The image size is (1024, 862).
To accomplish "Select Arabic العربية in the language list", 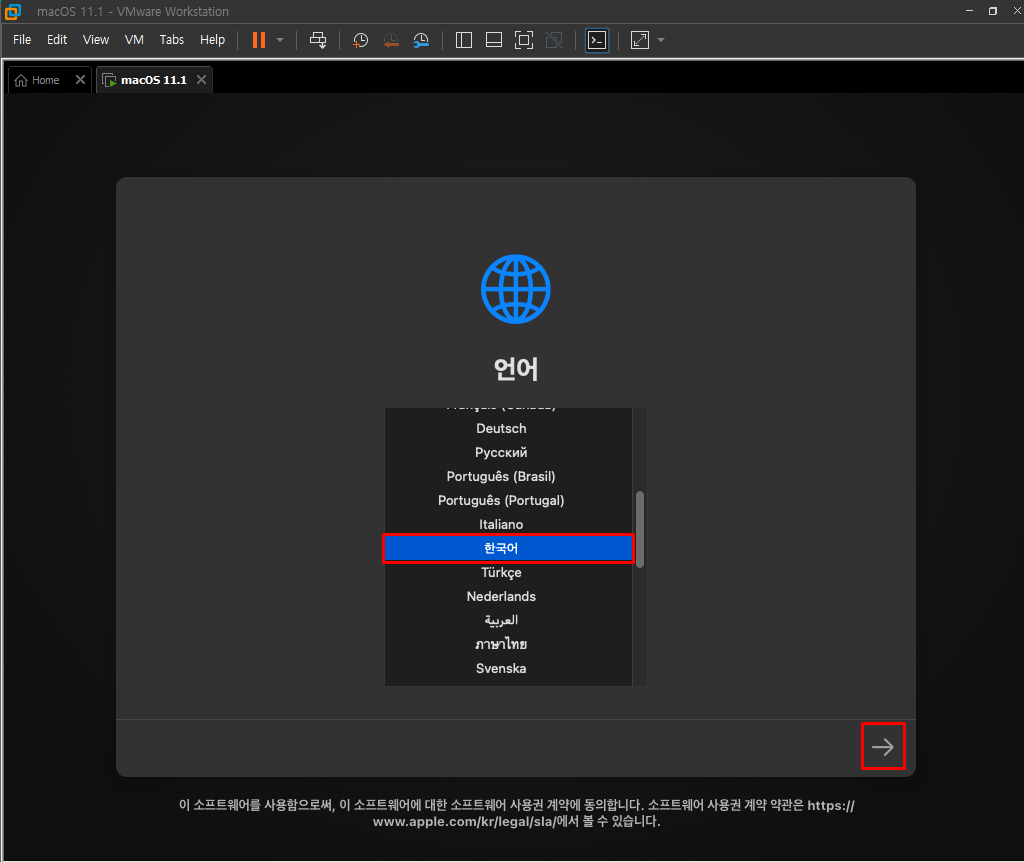I will click(508, 620).
